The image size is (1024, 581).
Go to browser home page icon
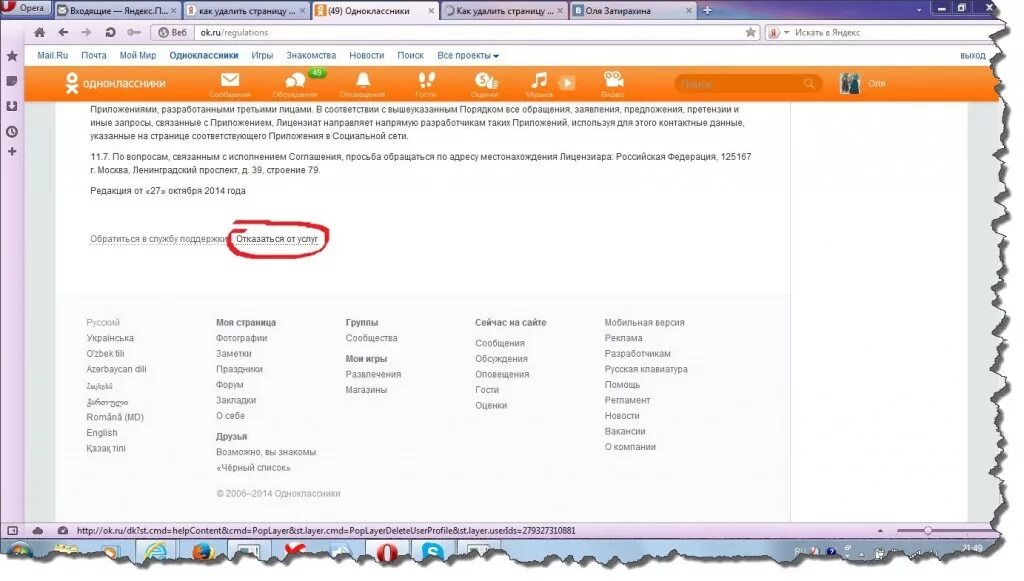pyautogui.click(x=39, y=32)
